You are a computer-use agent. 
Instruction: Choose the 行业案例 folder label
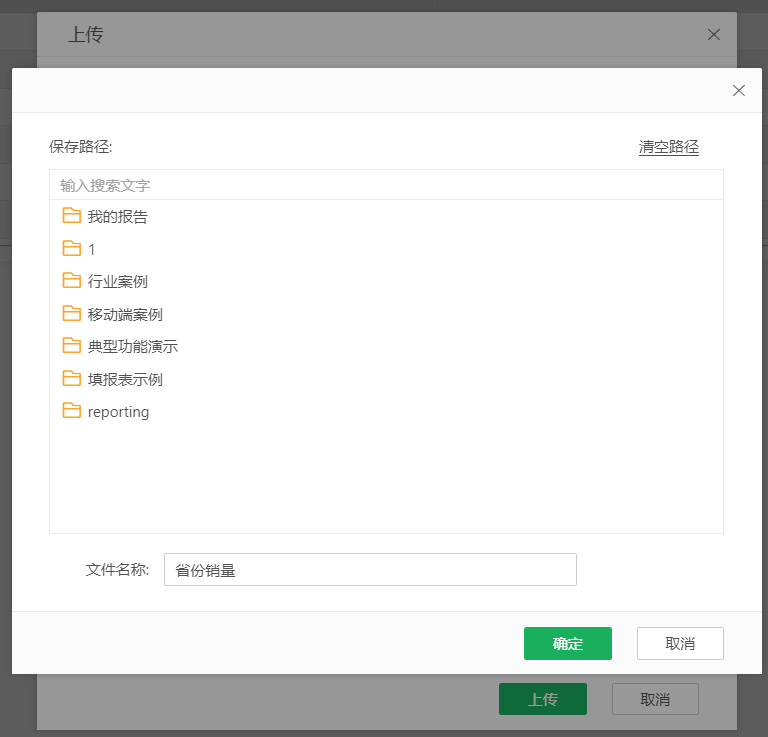click(x=118, y=282)
